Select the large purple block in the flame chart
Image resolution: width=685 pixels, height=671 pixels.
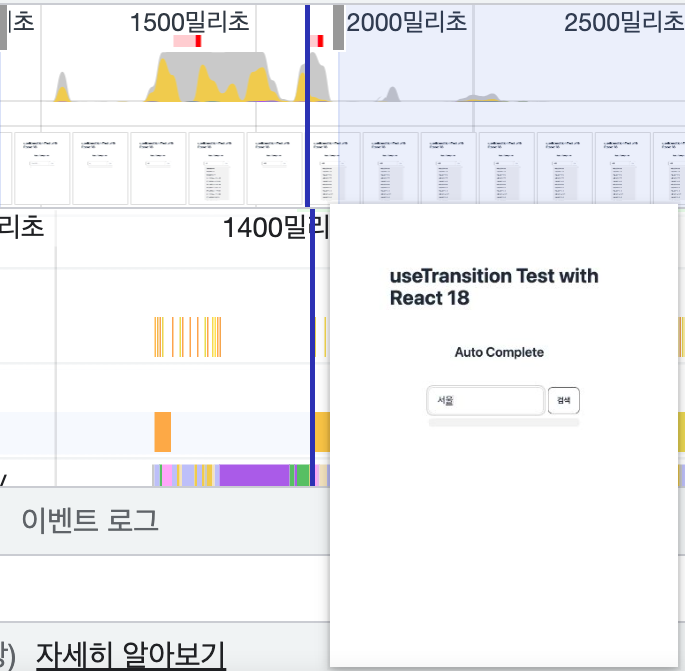click(x=254, y=475)
